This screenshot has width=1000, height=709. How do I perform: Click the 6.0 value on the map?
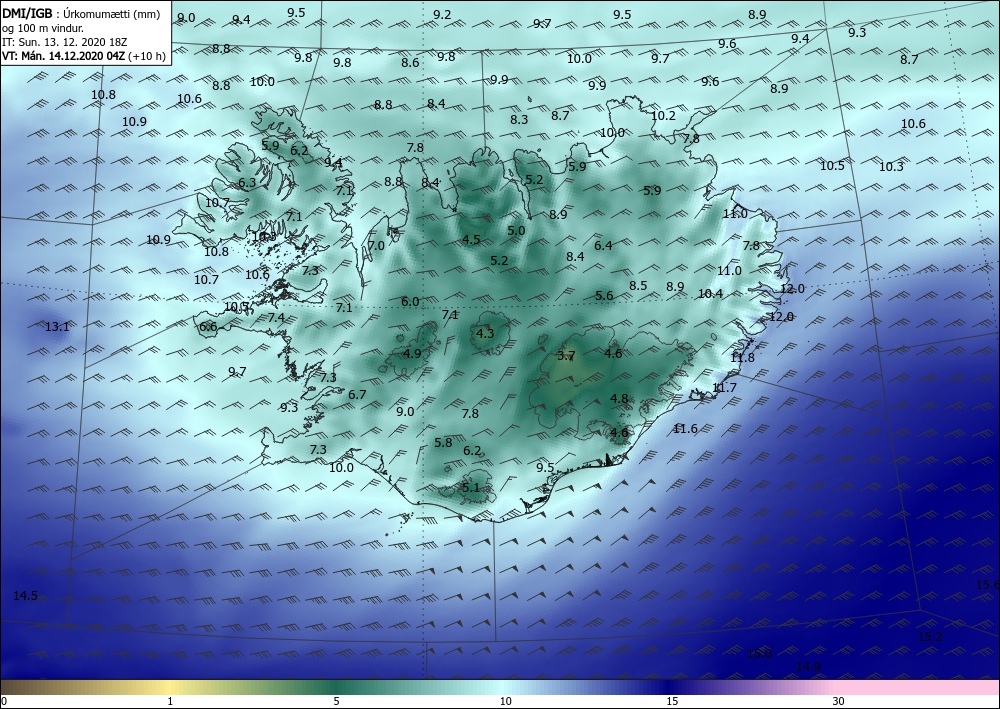[x=410, y=302]
